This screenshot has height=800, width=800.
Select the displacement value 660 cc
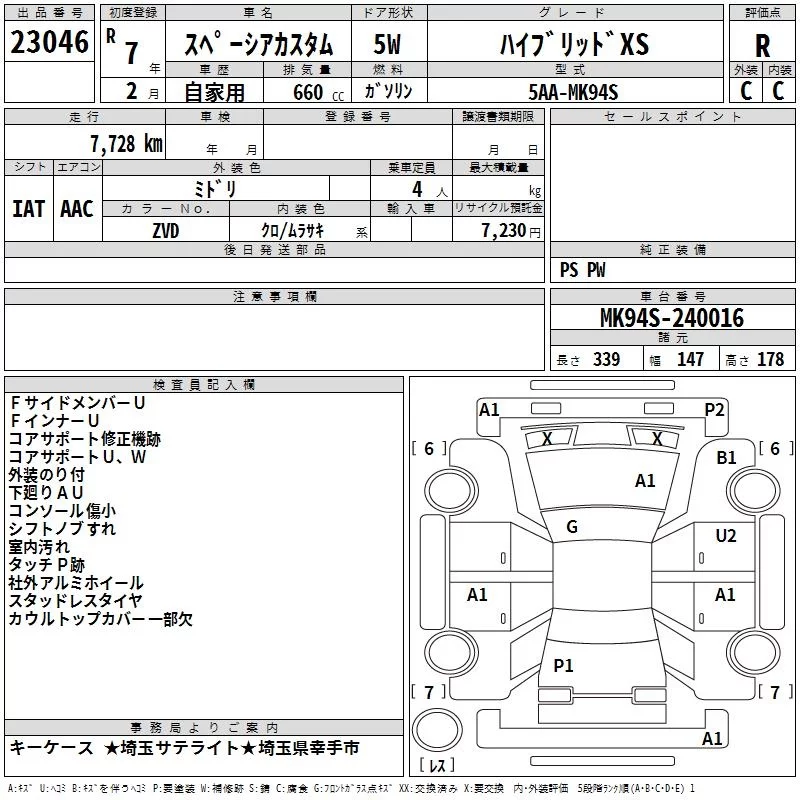(318, 92)
